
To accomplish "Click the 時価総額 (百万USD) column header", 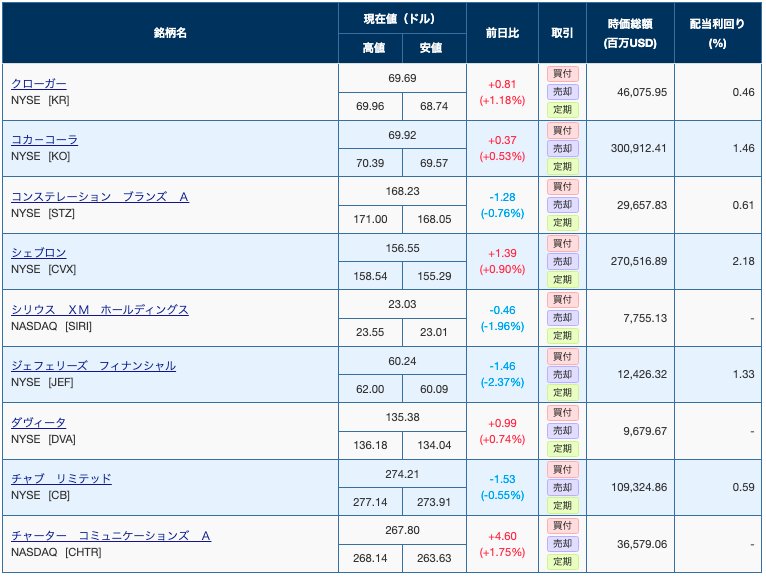I will click(630, 33).
